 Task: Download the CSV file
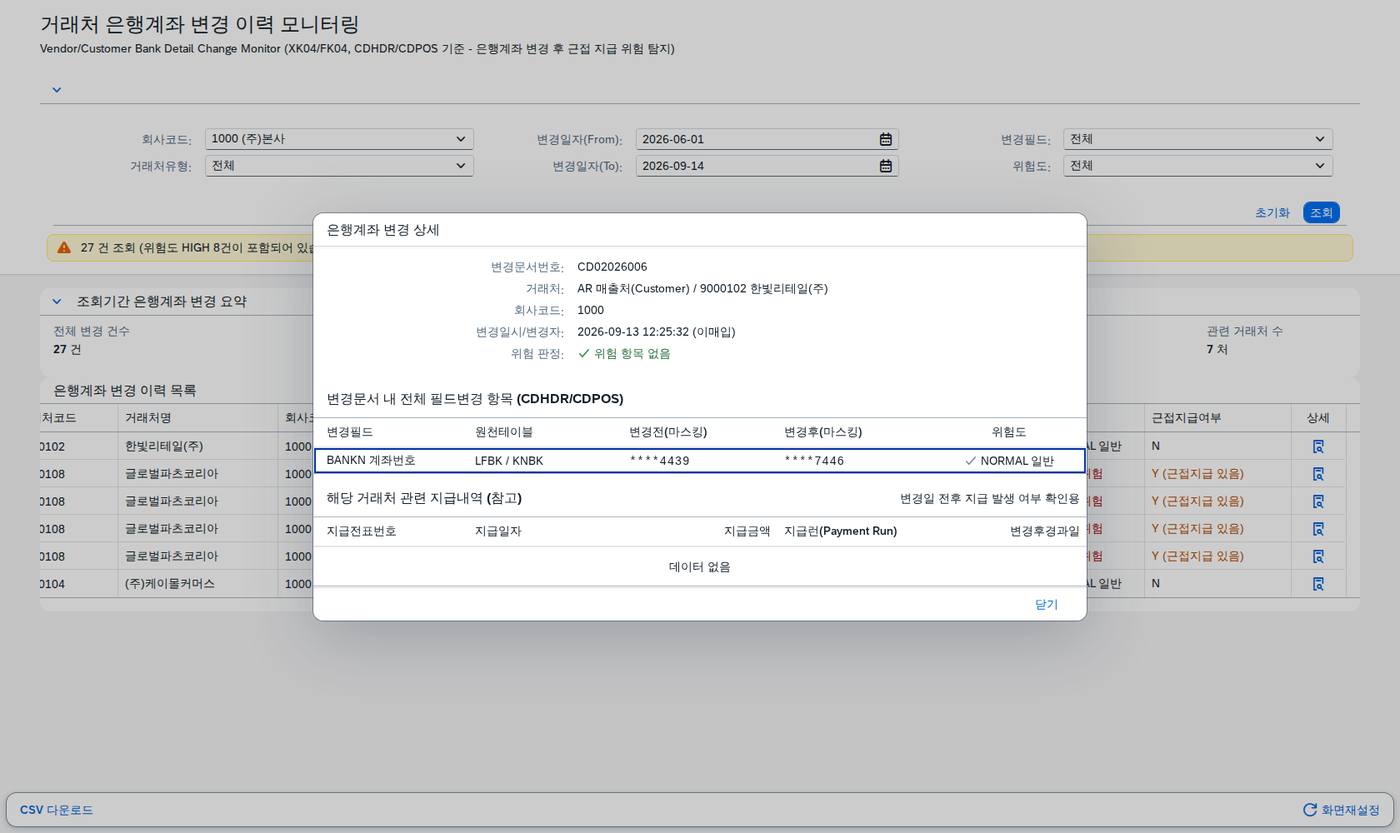point(57,810)
